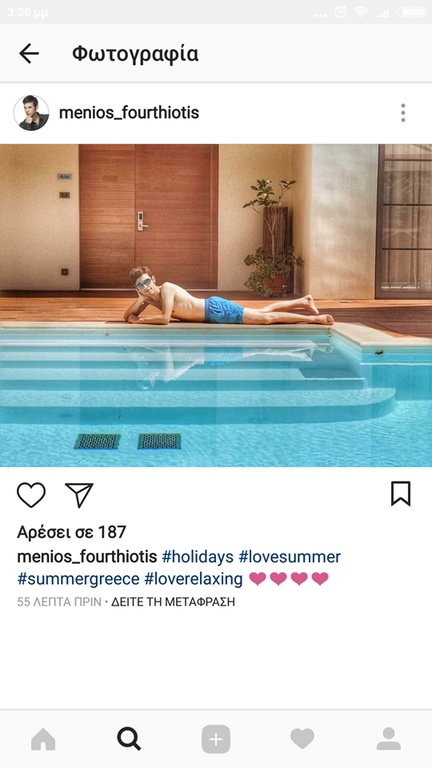Screen dimensions: 432x768
Task: Tap the back arrow icon
Action: (29, 53)
